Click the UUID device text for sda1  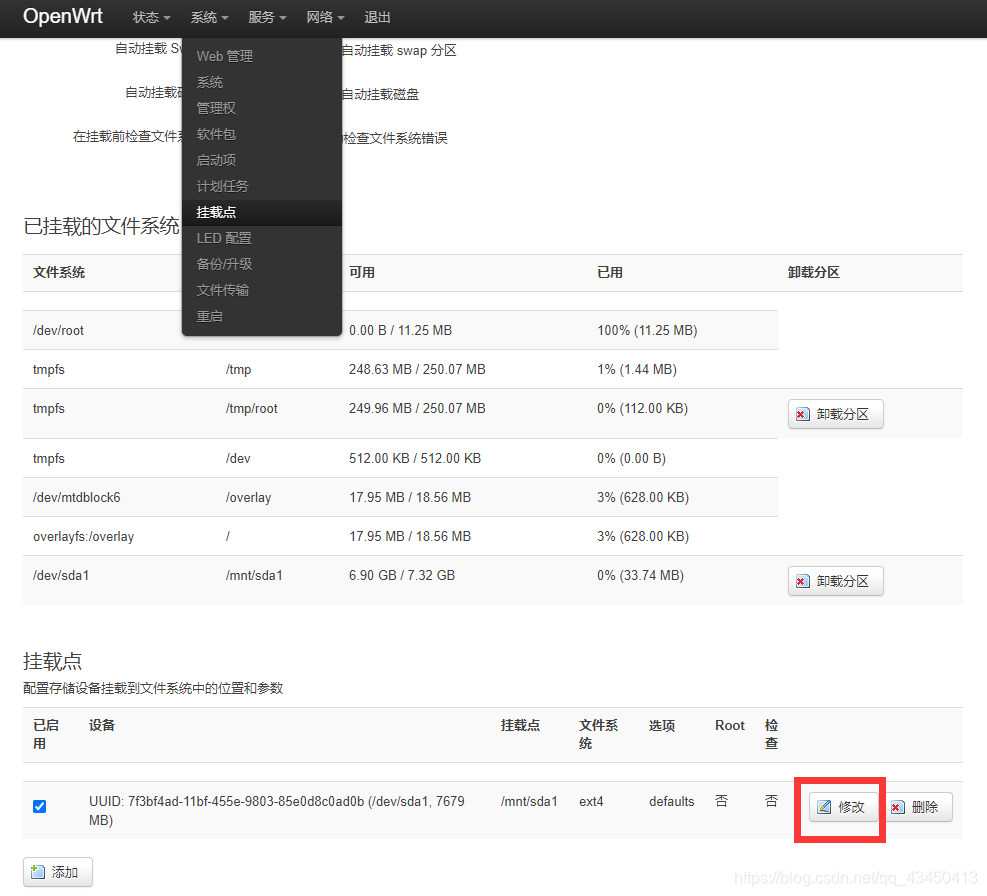[x=277, y=810]
